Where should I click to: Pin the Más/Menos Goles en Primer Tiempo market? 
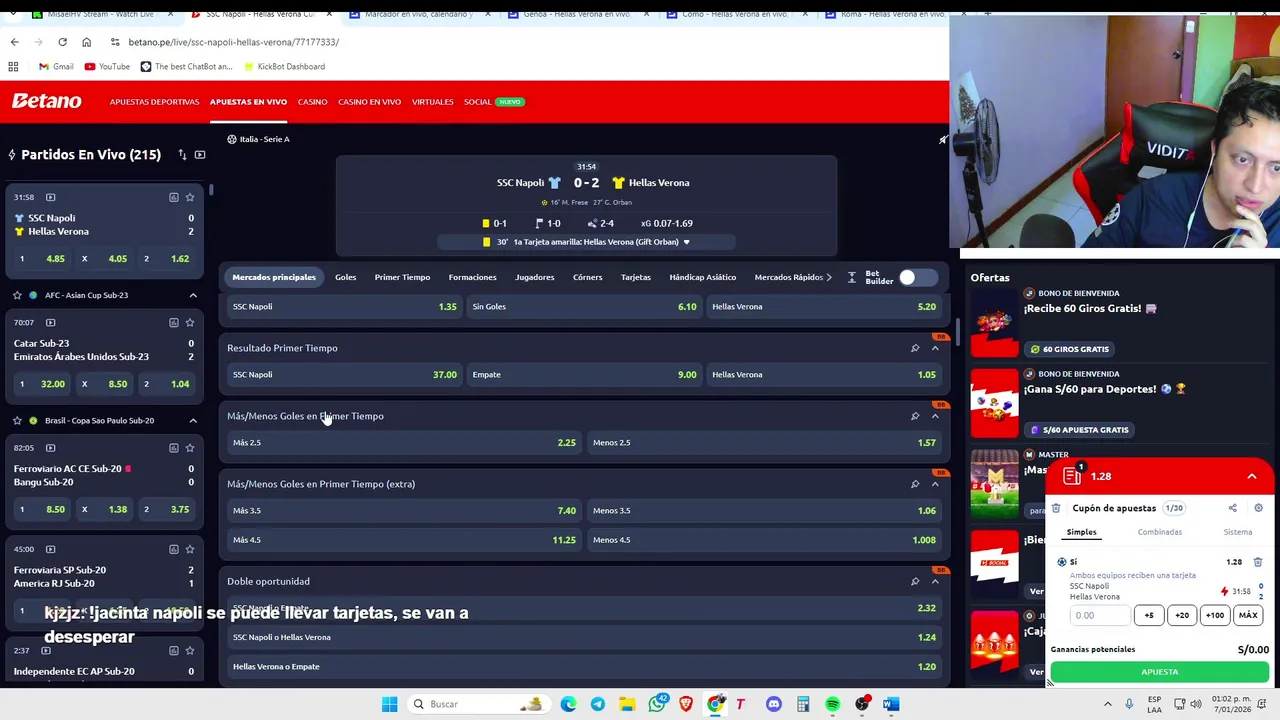coord(915,416)
